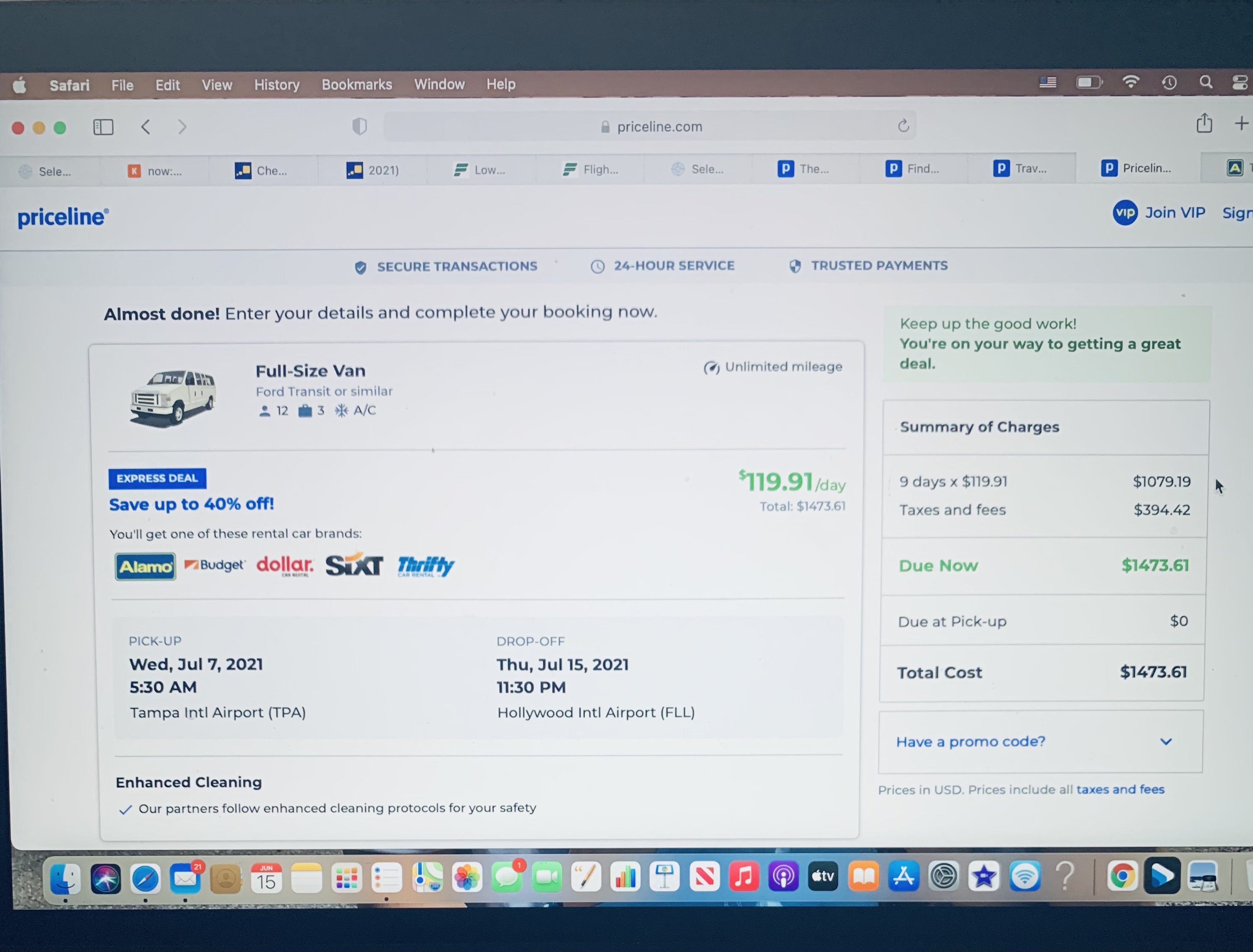Screen dimensions: 1253x952
Task: Go back with the back arrow
Action: click(x=145, y=127)
